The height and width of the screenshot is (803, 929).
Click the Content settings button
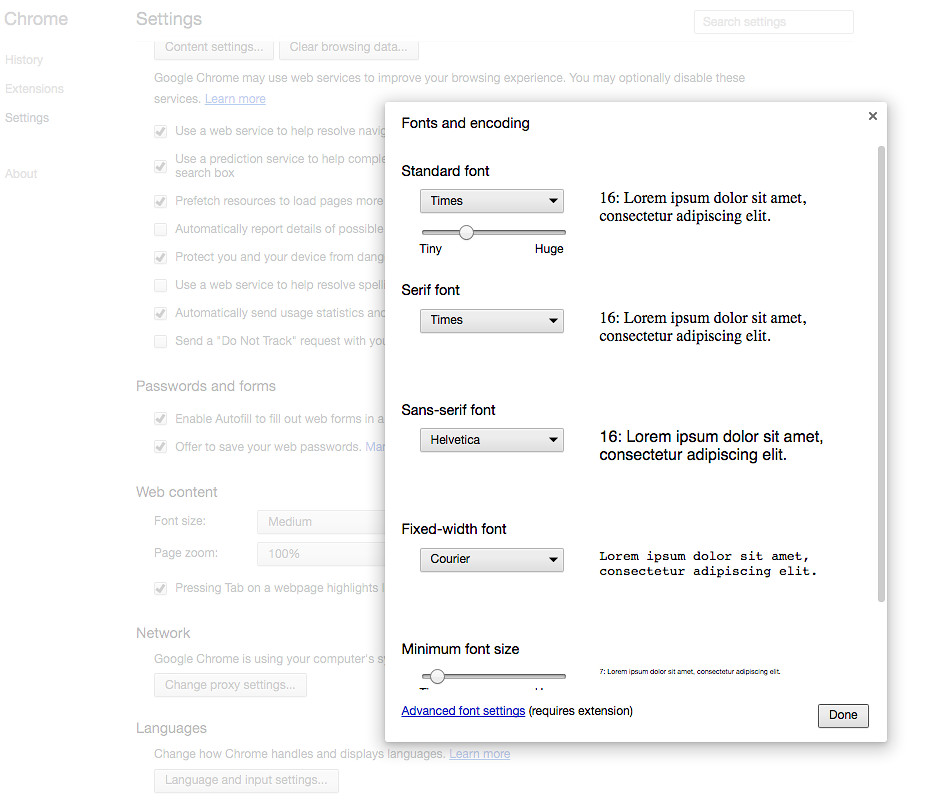tap(214, 47)
